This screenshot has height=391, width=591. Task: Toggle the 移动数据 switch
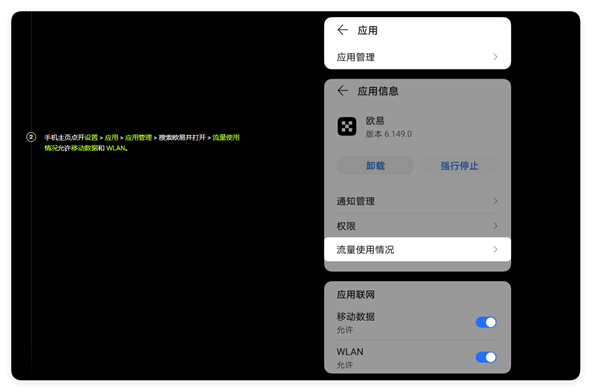pos(486,322)
